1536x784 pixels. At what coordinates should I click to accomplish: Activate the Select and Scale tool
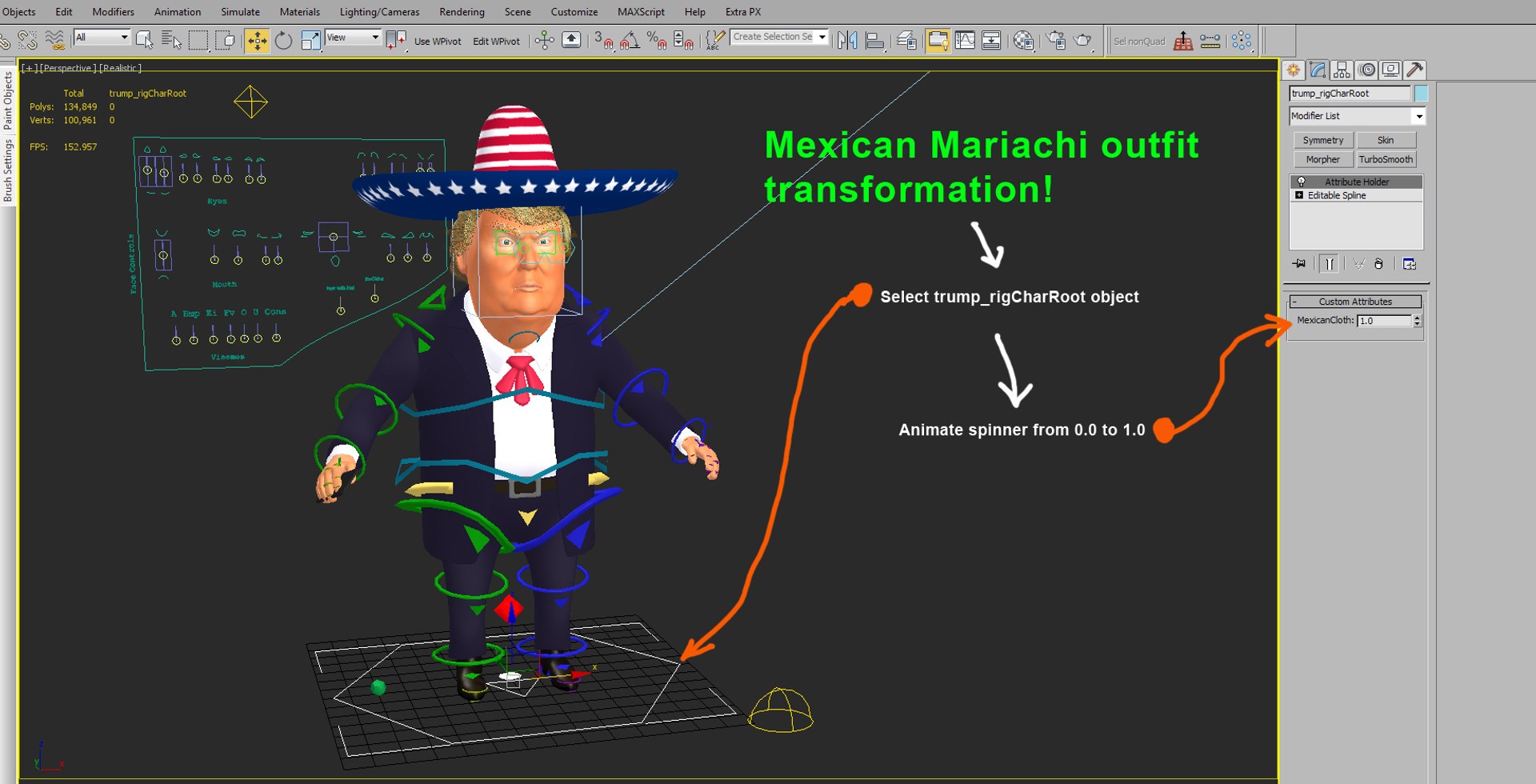(x=310, y=40)
